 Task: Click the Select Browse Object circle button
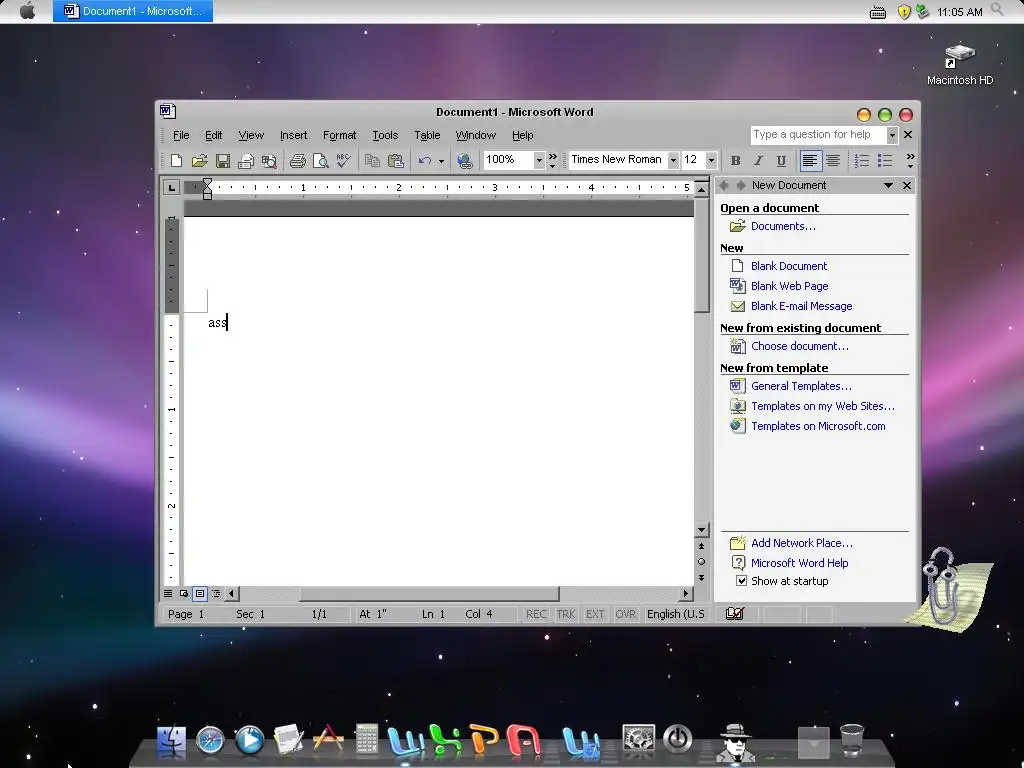tap(701, 562)
